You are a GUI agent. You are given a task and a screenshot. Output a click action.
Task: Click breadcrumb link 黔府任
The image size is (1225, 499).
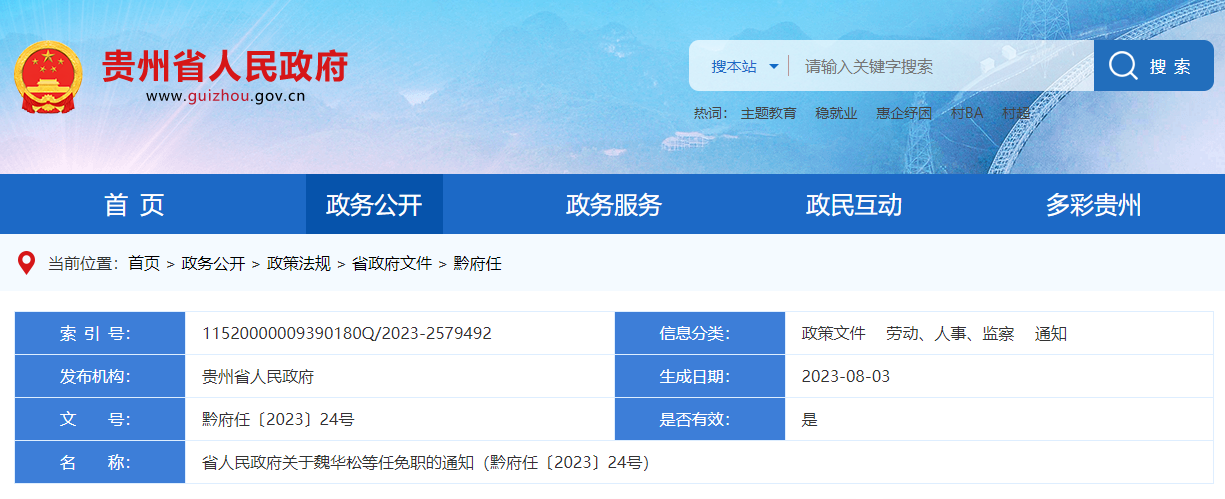(478, 263)
